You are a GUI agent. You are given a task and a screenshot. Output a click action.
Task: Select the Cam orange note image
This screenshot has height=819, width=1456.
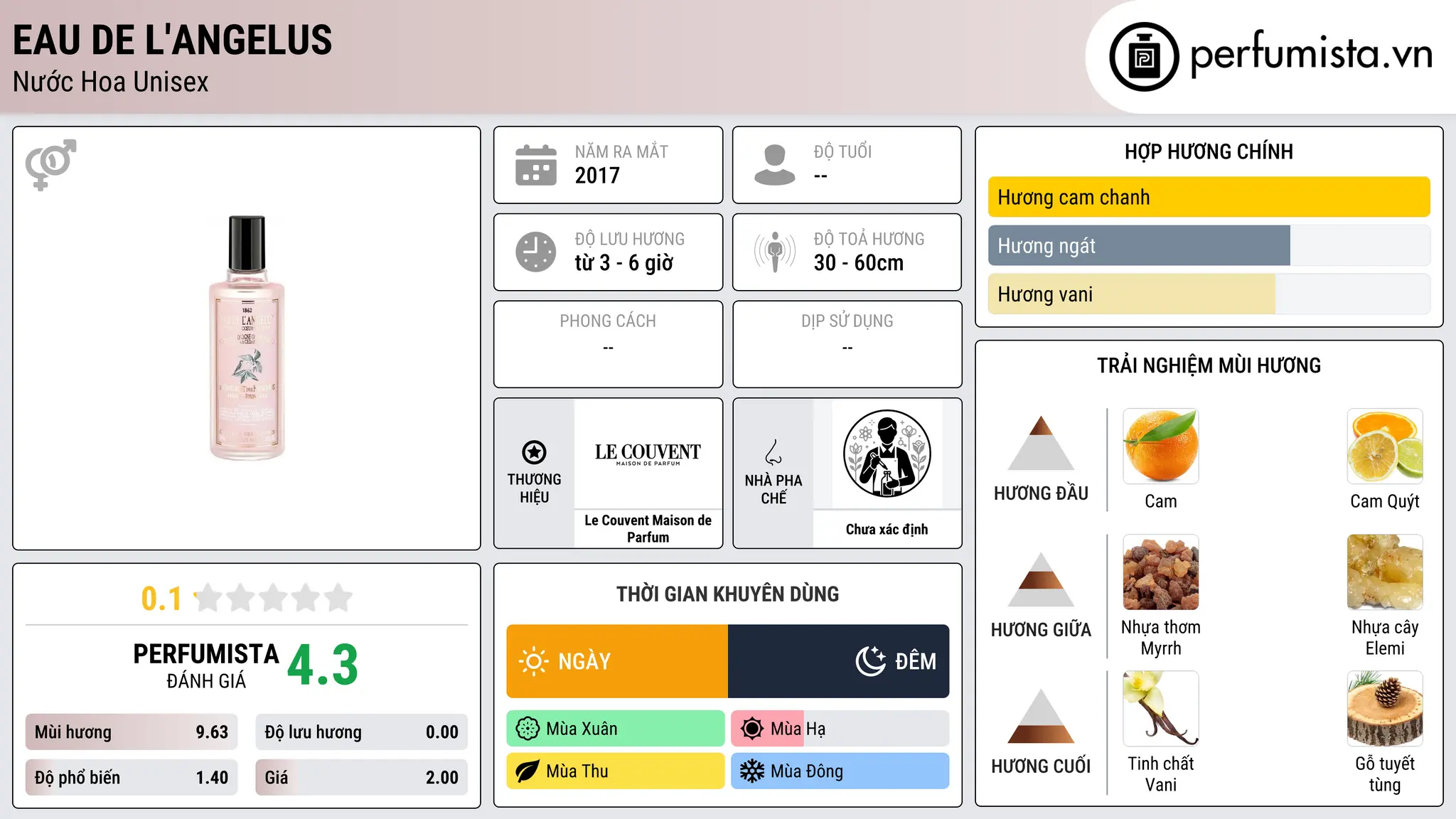point(1161,446)
